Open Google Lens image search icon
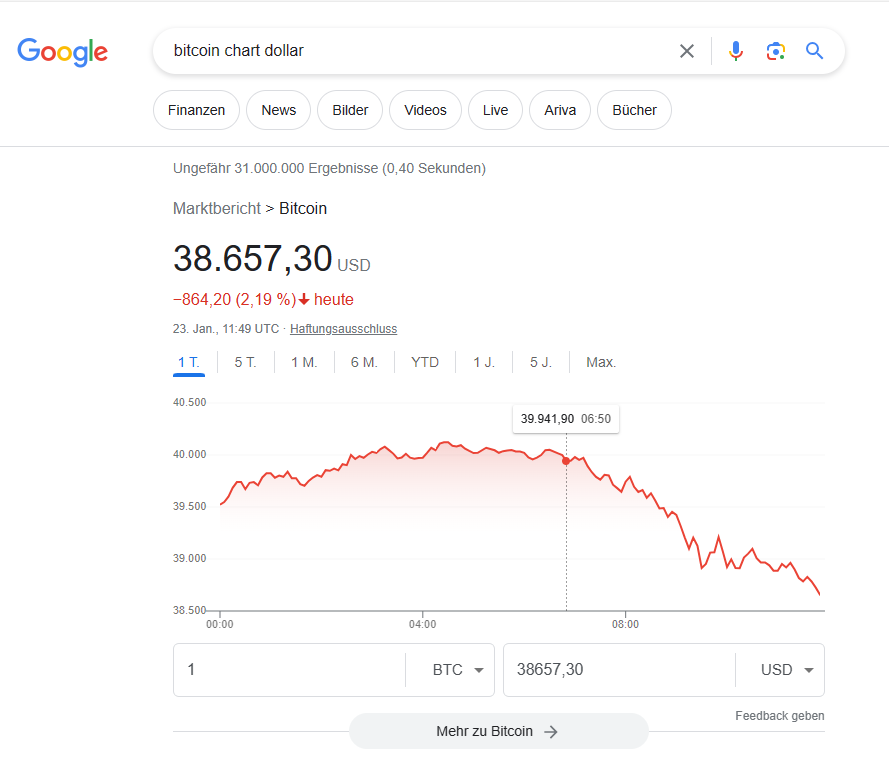Image resolution: width=889 pixels, height=774 pixels. [775, 51]
